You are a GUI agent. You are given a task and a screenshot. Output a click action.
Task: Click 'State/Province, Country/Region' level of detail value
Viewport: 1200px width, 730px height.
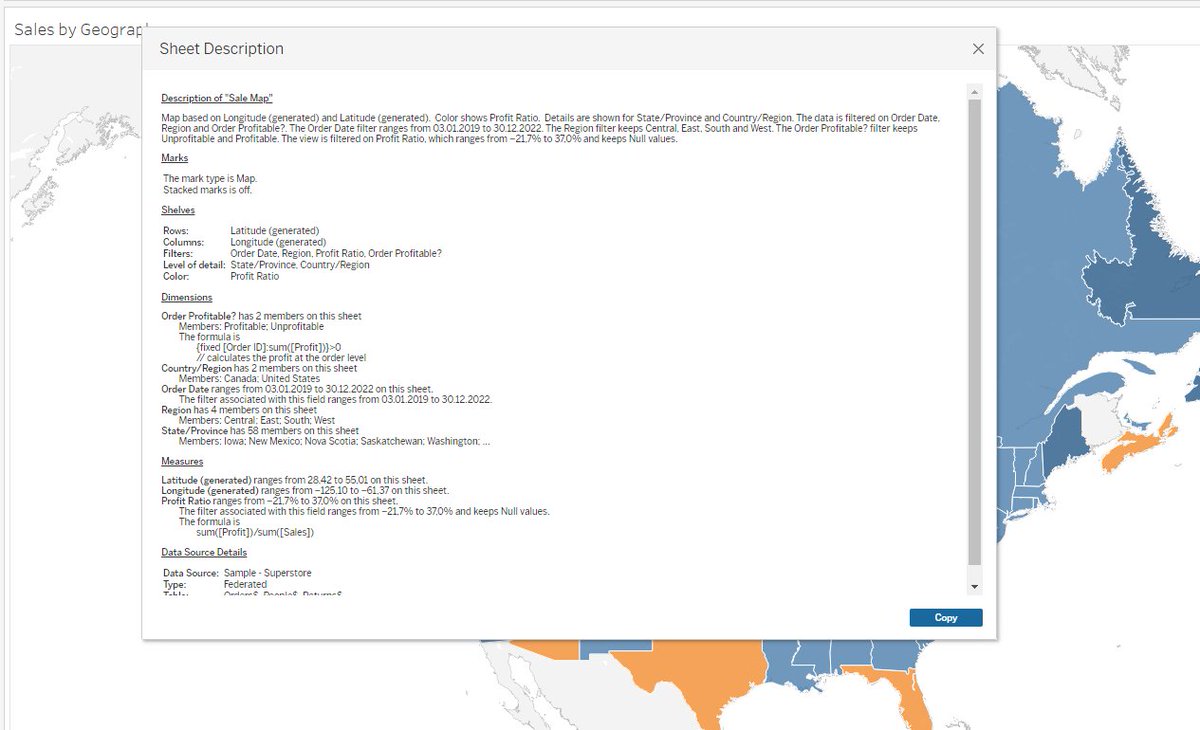(x=300, y=265)
